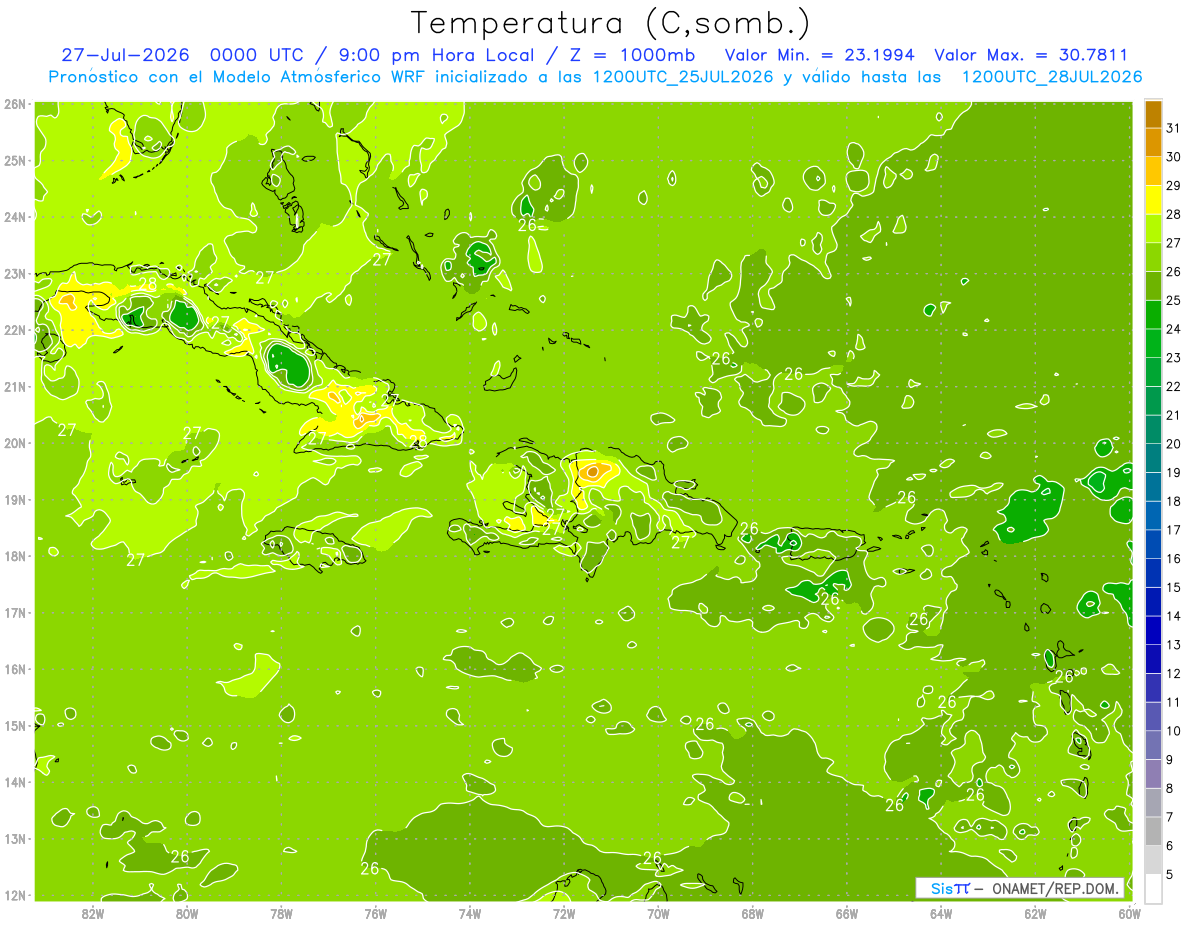Click the '68W' longitude axis label
The image size is (1200, 927).
753,913
